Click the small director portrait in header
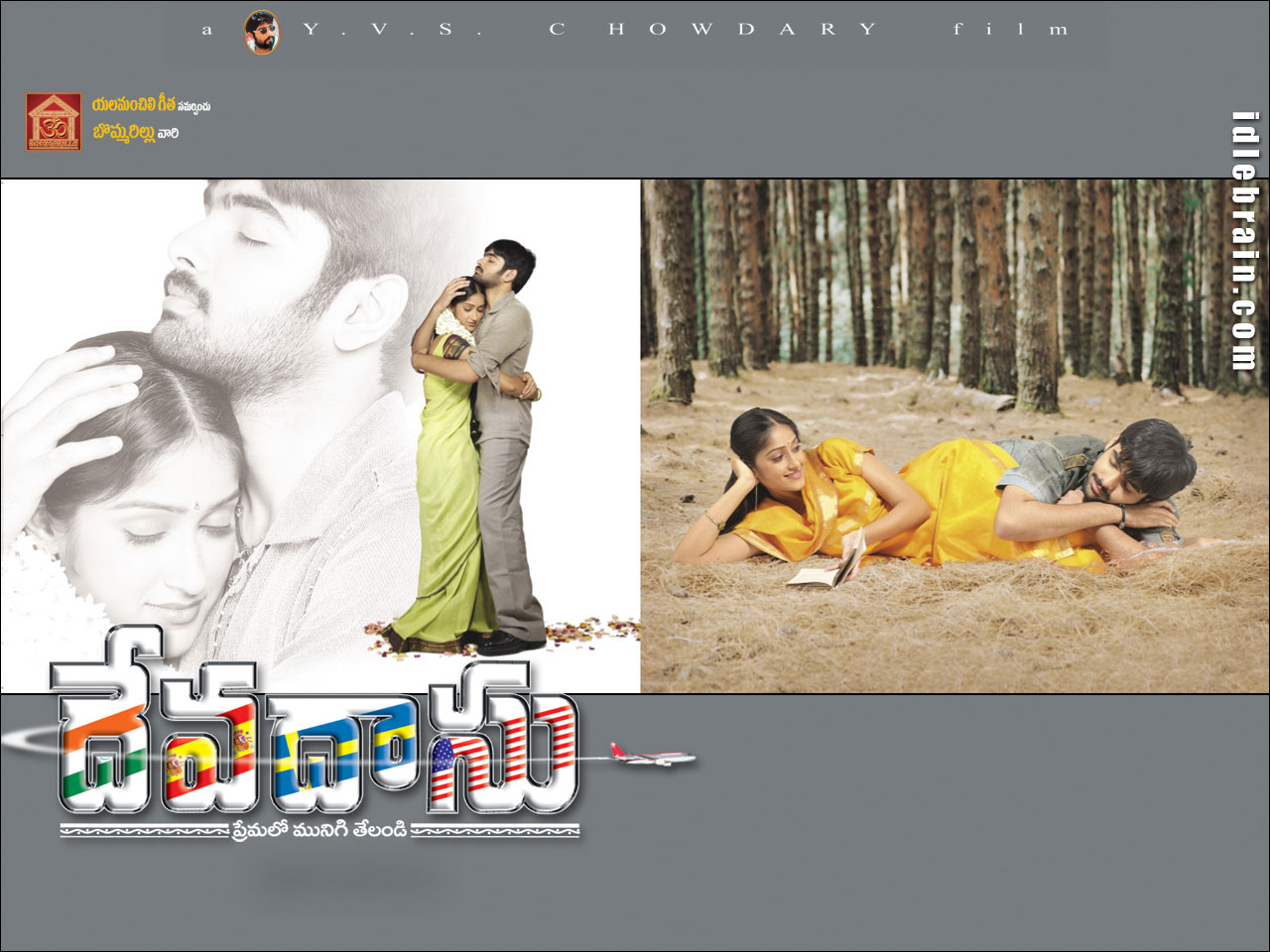The width and height of the screenshot is (1270, 952). (x=262, y=32)
